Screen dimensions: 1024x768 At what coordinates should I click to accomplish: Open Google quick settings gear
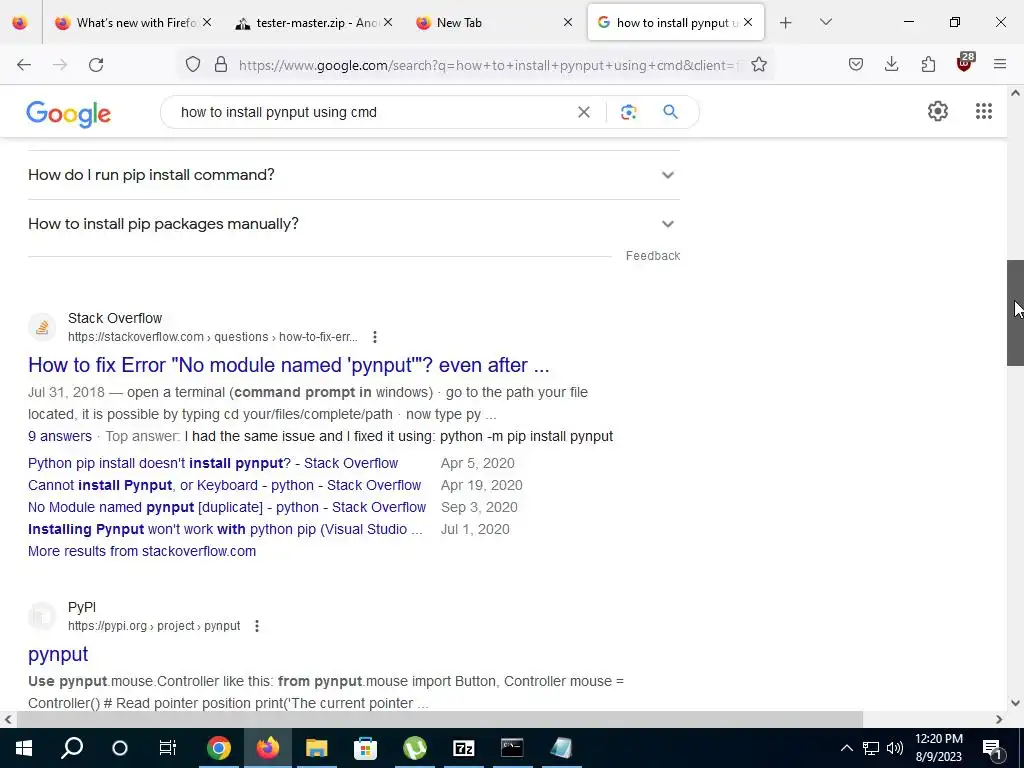(938, 111)
